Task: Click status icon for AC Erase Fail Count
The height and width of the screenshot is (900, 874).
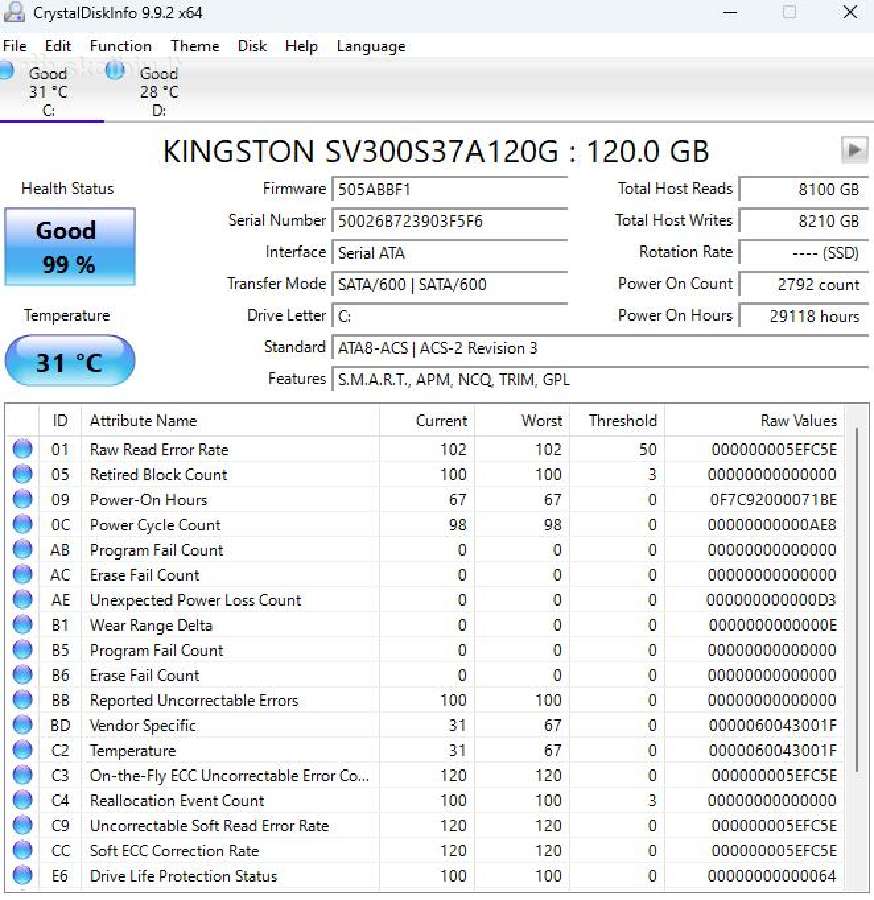Action: 22,575
